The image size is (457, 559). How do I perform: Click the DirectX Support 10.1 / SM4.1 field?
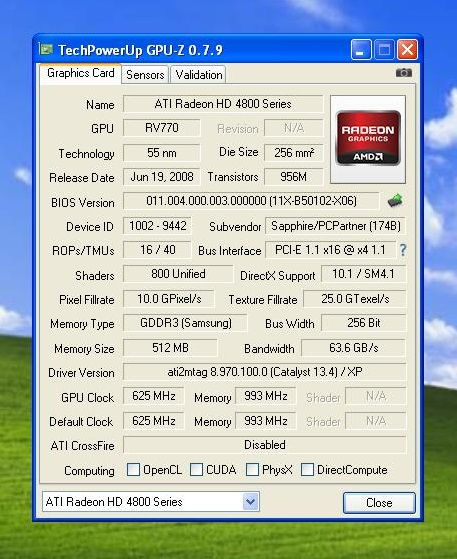click(x=364, y=274)
